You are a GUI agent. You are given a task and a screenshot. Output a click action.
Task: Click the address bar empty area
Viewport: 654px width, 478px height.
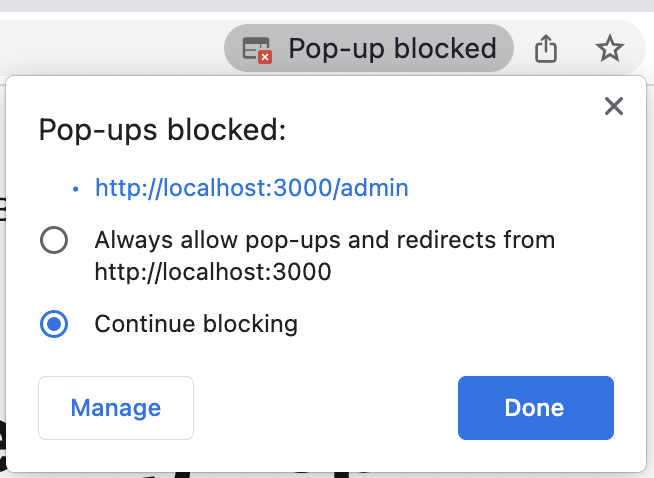coord(113,48)
